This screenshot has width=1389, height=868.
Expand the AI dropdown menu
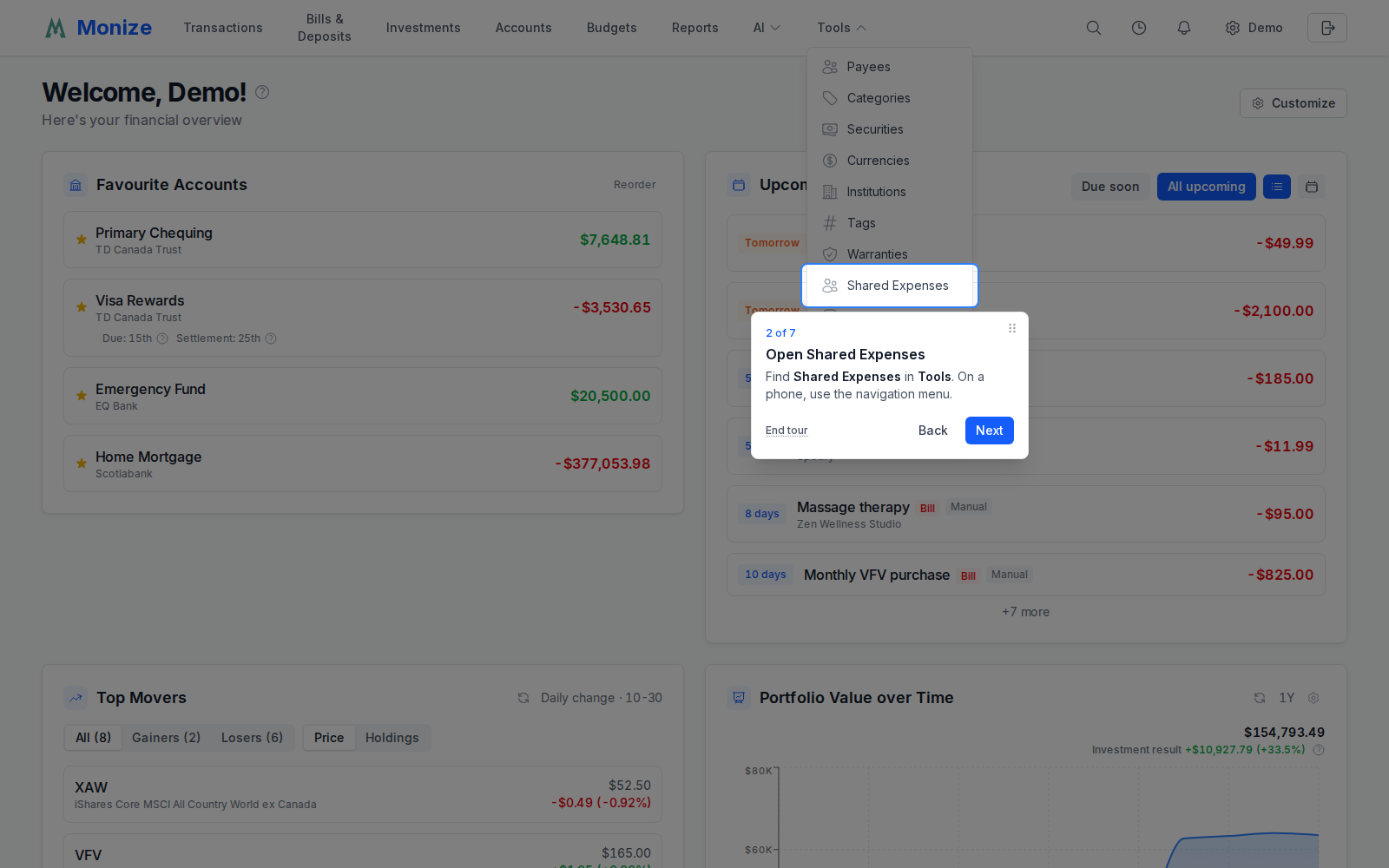[767, 28]
